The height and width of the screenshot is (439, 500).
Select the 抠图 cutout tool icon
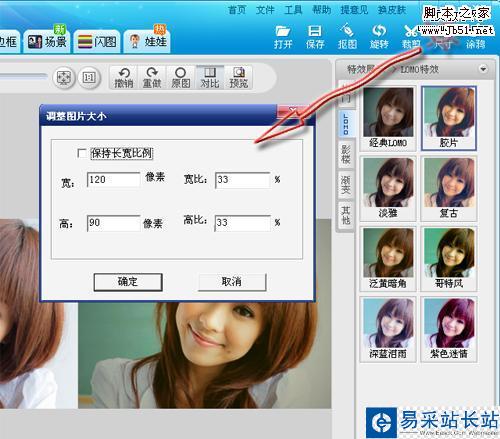347,30
